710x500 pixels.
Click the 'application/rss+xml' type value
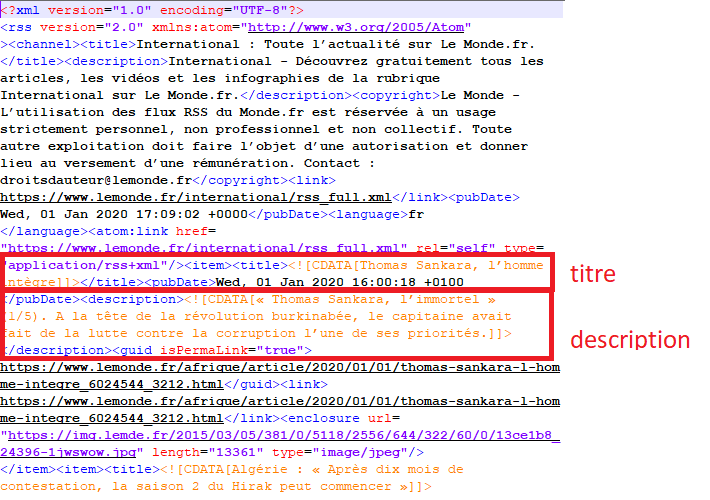click(x=84, y=265)
